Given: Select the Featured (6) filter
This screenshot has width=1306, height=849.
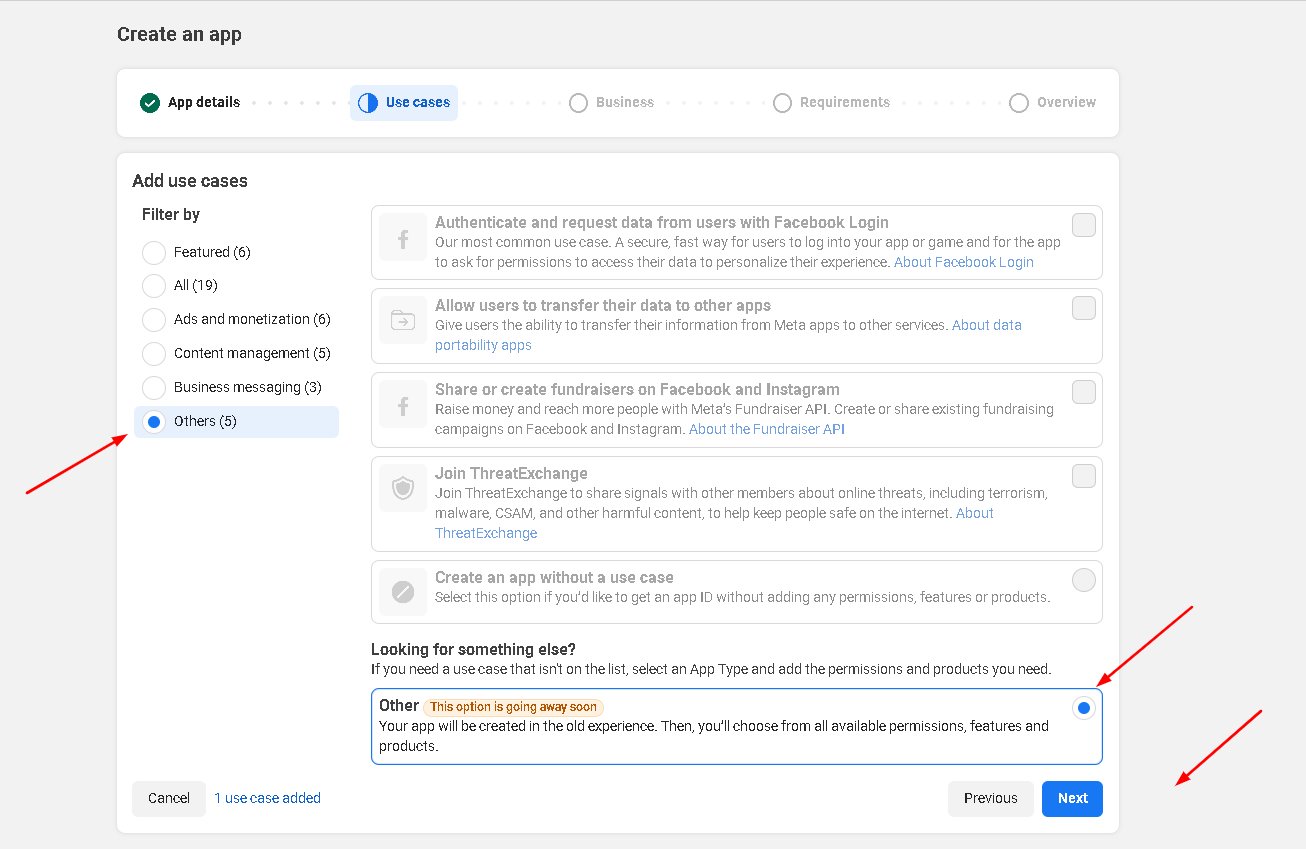Looking at the screenshot, I should click(x=154, y=252).
